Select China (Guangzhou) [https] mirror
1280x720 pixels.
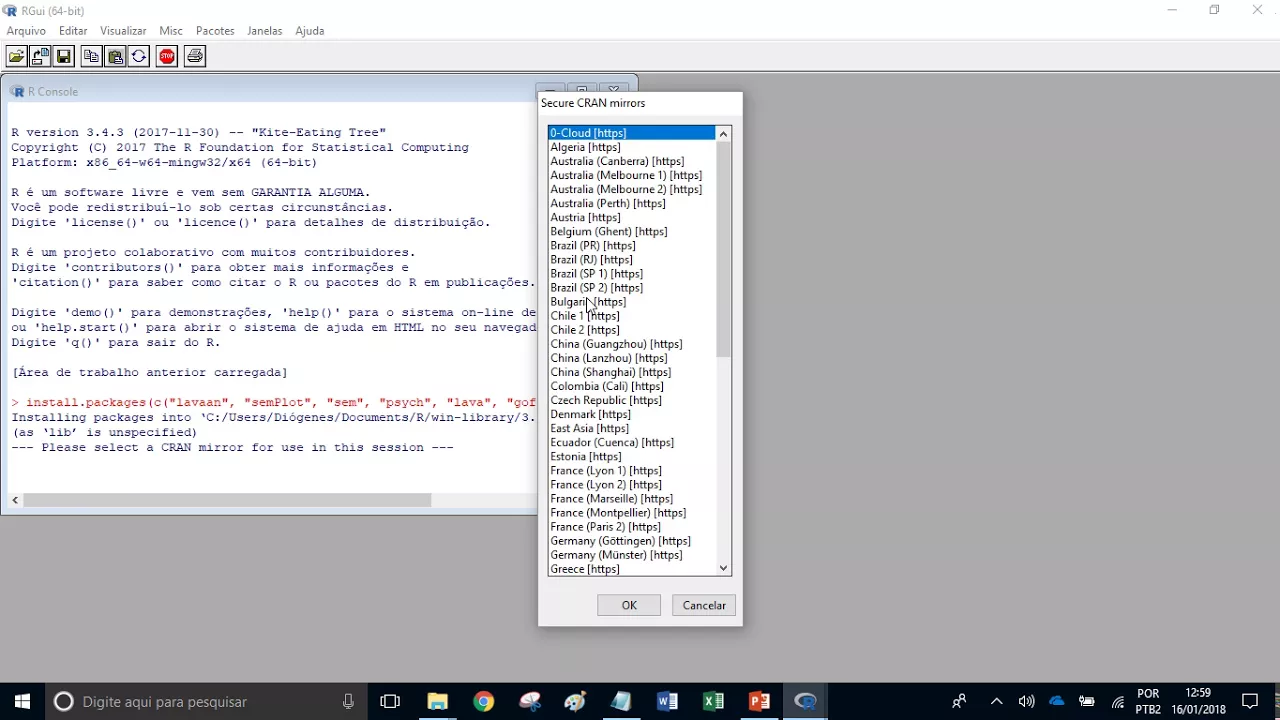coord(631,344)
